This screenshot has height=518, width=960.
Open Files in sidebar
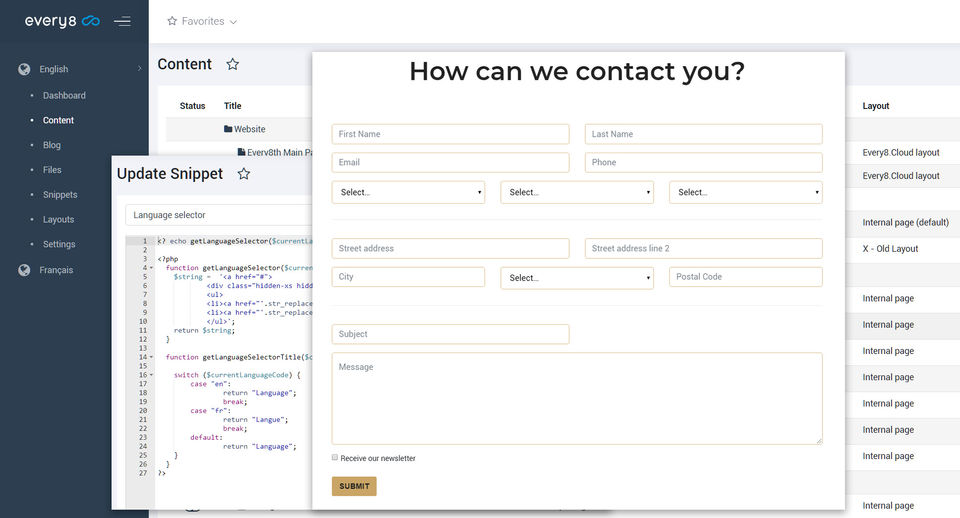(x=52, y=170)
